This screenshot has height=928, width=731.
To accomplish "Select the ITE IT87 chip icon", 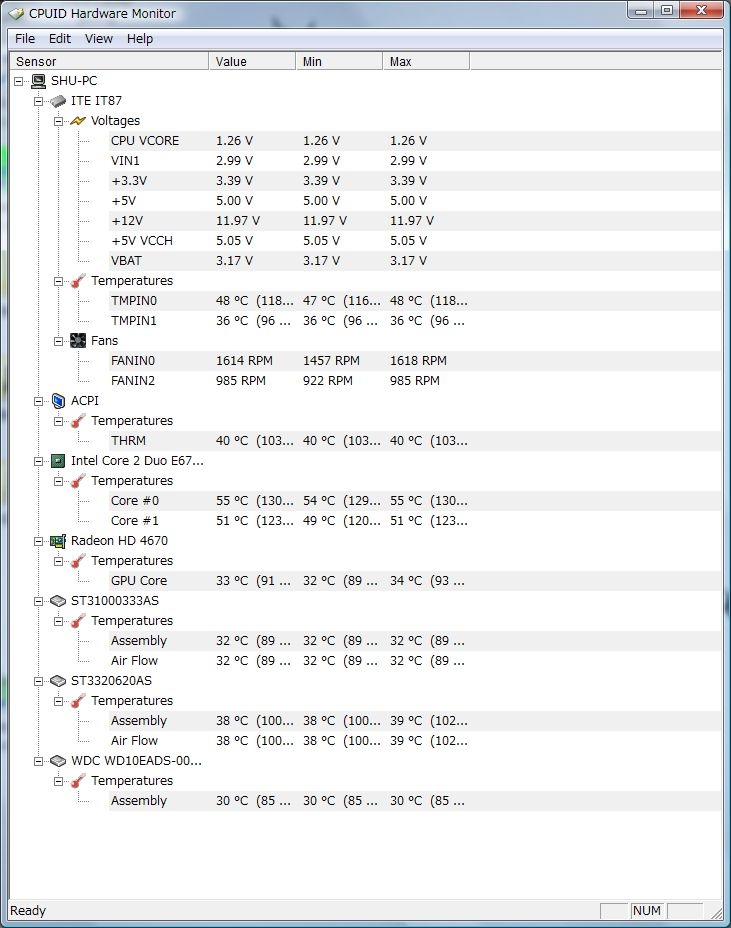I will [58, 101].
